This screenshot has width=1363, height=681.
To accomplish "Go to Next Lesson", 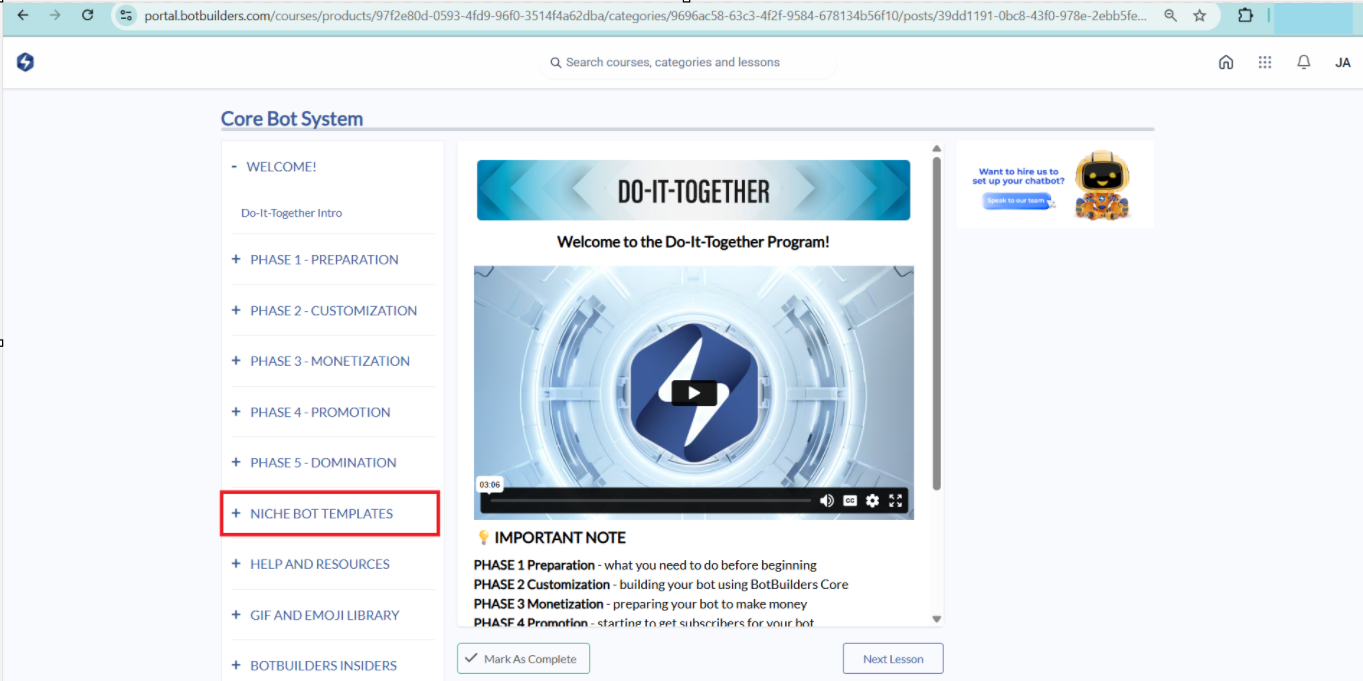I will [893, 659].
